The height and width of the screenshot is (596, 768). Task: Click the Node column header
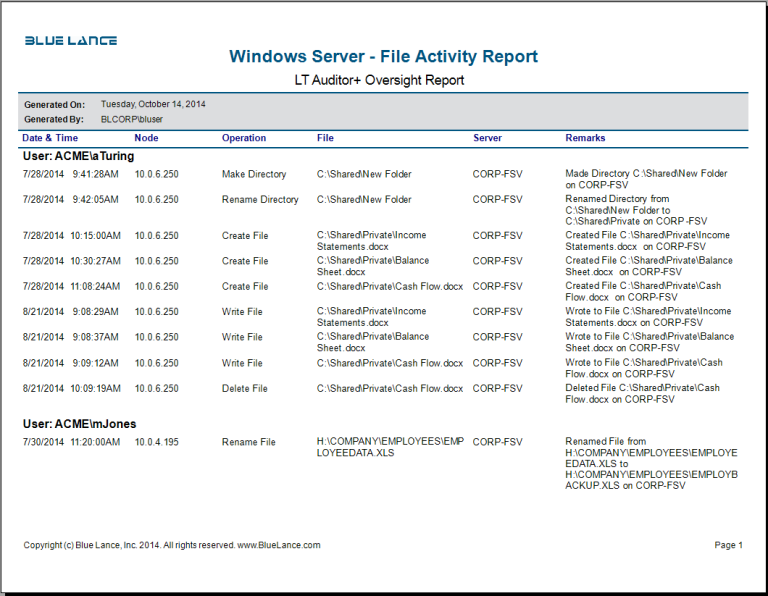146,138
